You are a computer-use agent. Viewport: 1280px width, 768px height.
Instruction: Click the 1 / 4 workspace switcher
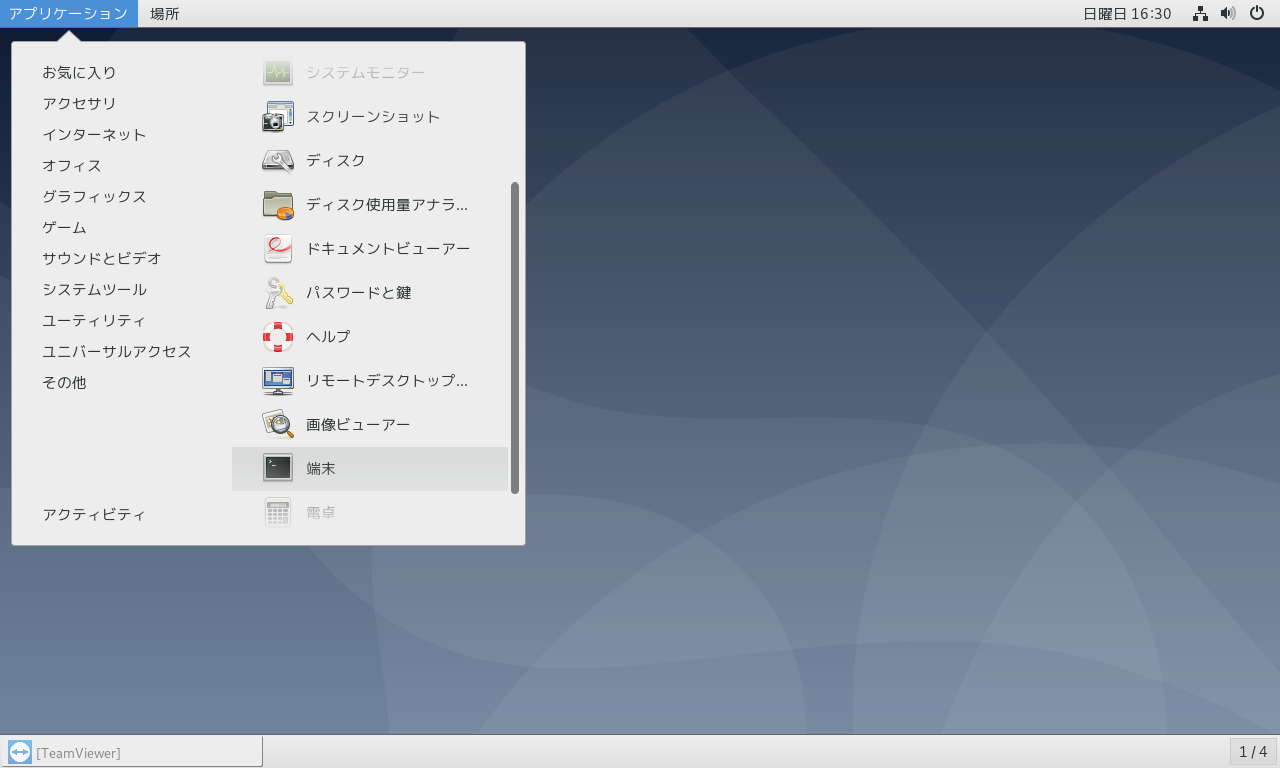(x=1252, y=752)
